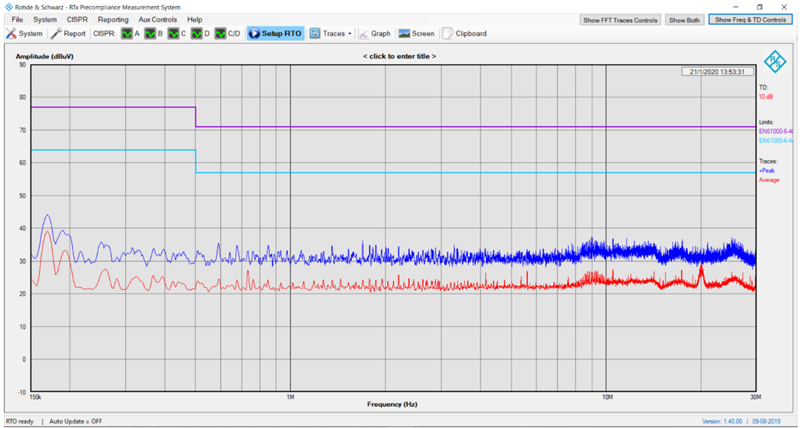Click the light-blue EN61000-6-4 limit legend entry
This screenshot has height=428, width=800.
776,140
